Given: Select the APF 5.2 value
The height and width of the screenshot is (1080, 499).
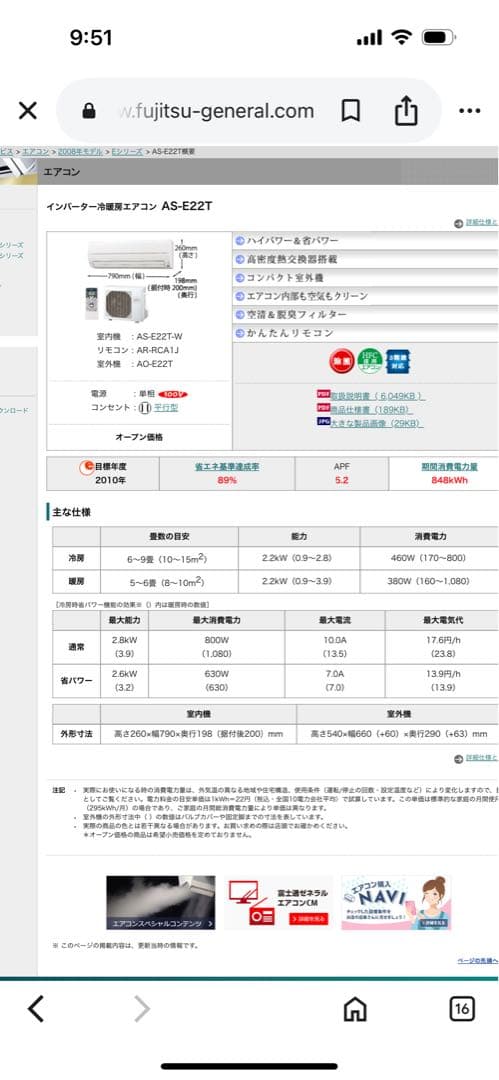Looking at the screenshot, I should pyautogui.click(x=342, y=480).
